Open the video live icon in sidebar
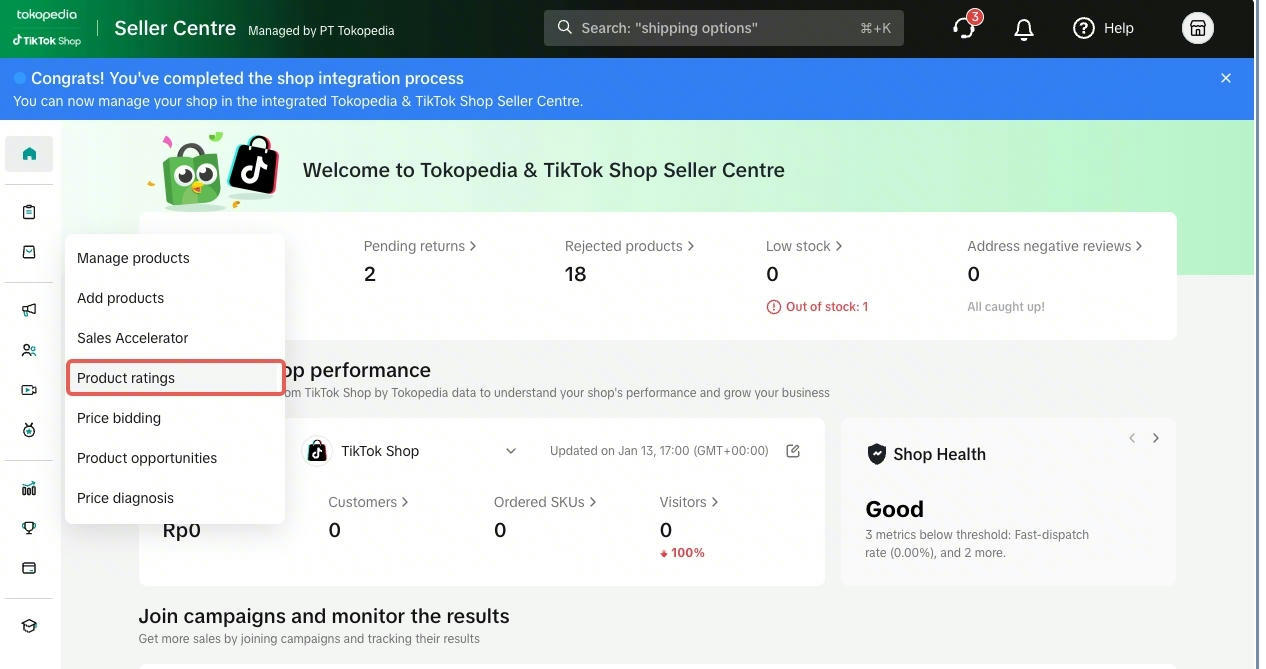Screen dimensions: 1266x669 [29, 390]
